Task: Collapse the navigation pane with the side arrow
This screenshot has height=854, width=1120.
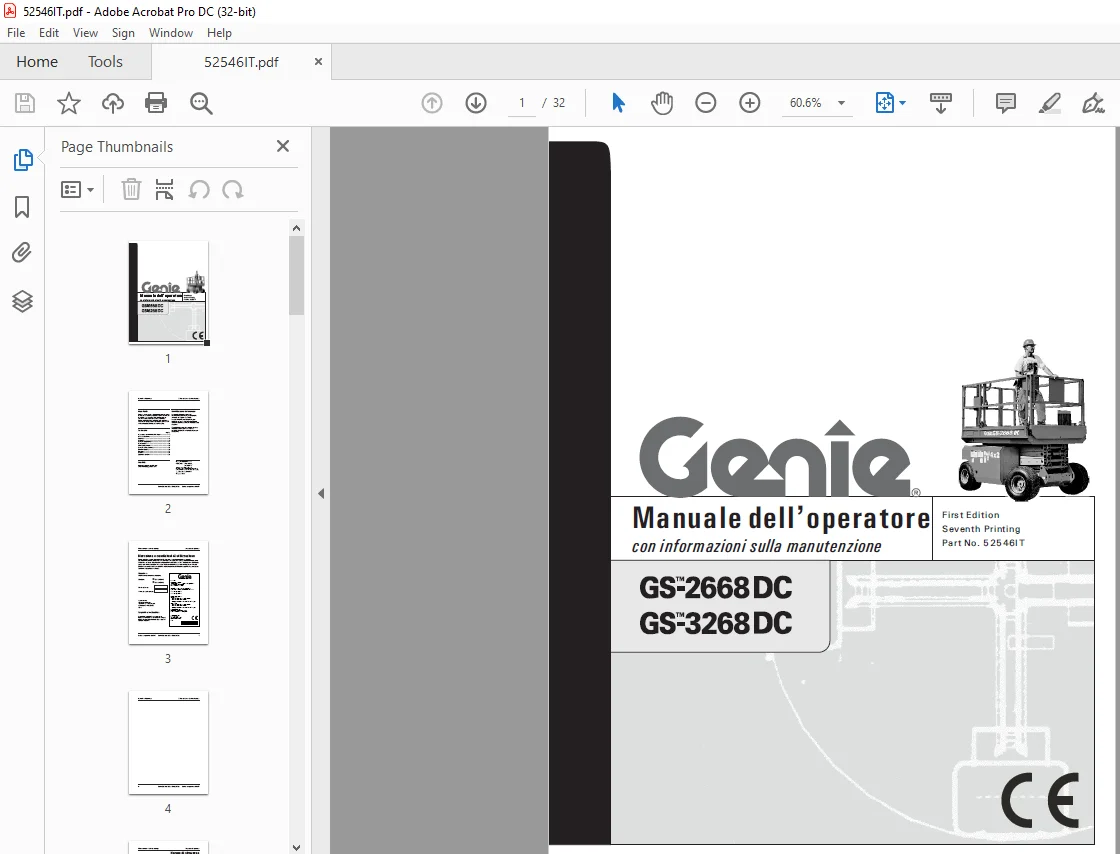Action: tap(321, 493)
